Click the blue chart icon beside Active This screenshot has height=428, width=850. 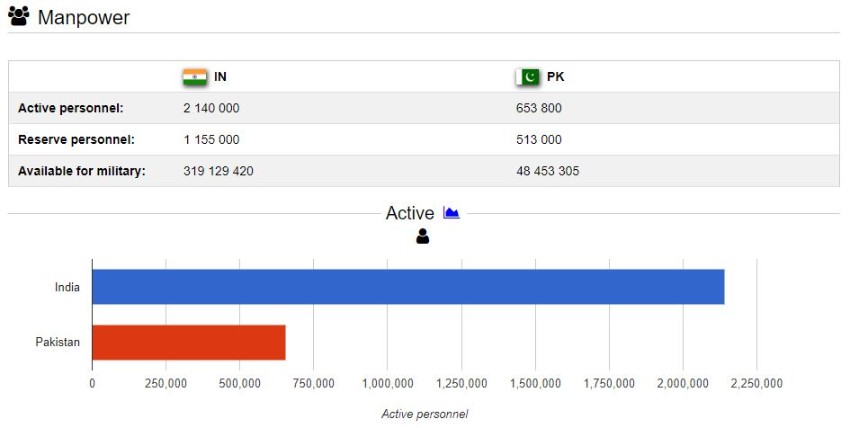pos(451,213)
